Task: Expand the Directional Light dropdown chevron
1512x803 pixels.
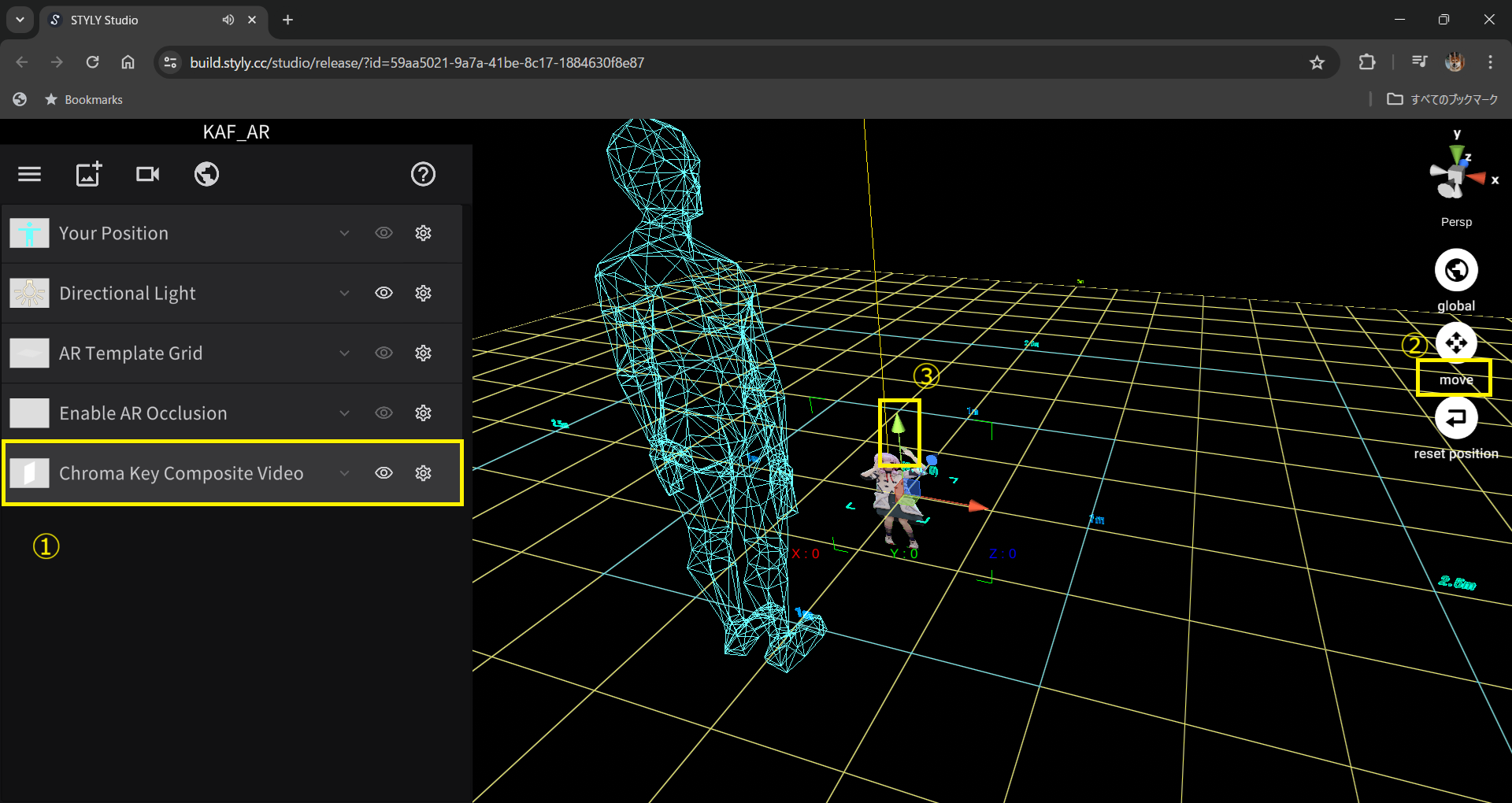Action: tap(344, 293)
